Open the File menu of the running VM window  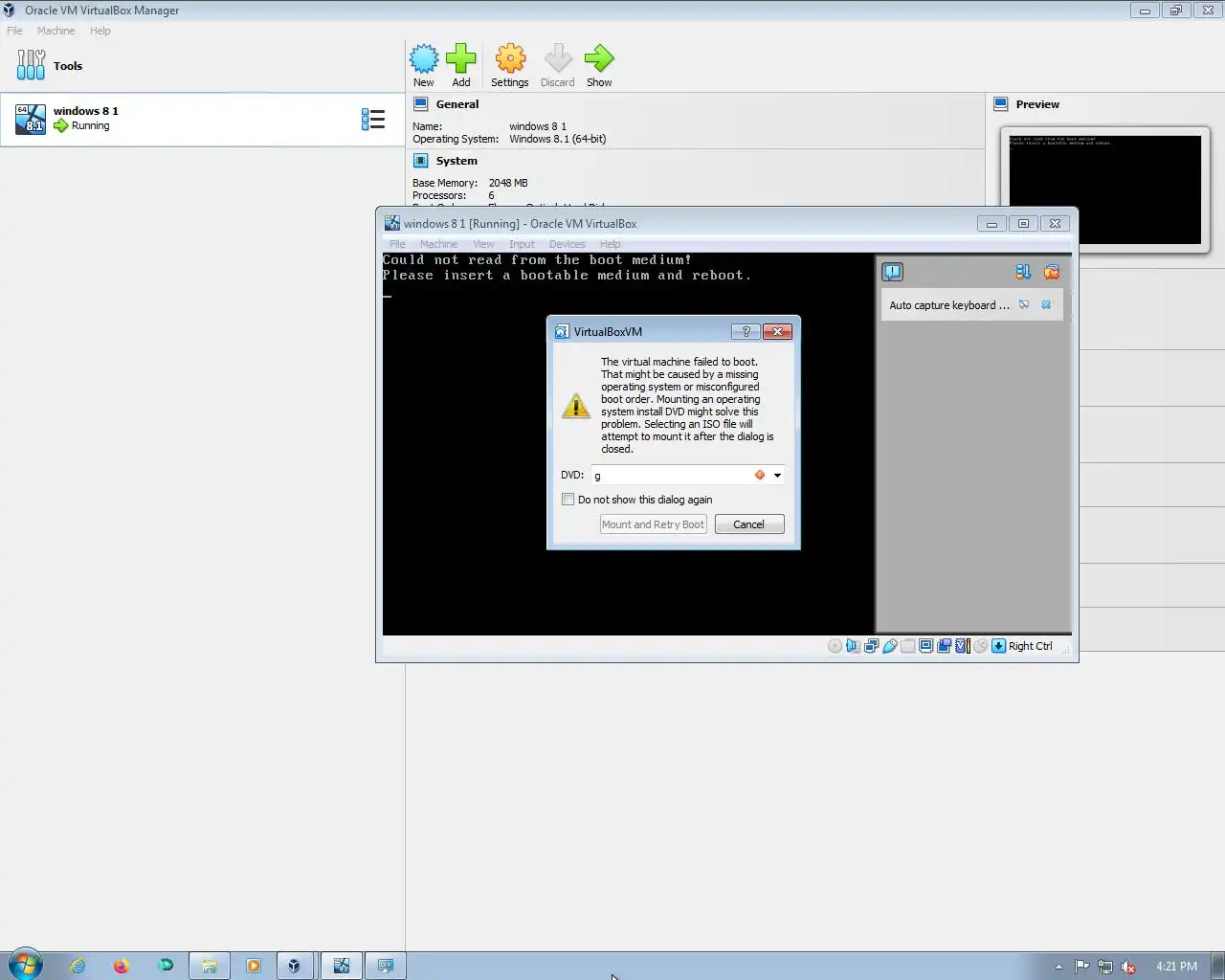click(397, 244)
